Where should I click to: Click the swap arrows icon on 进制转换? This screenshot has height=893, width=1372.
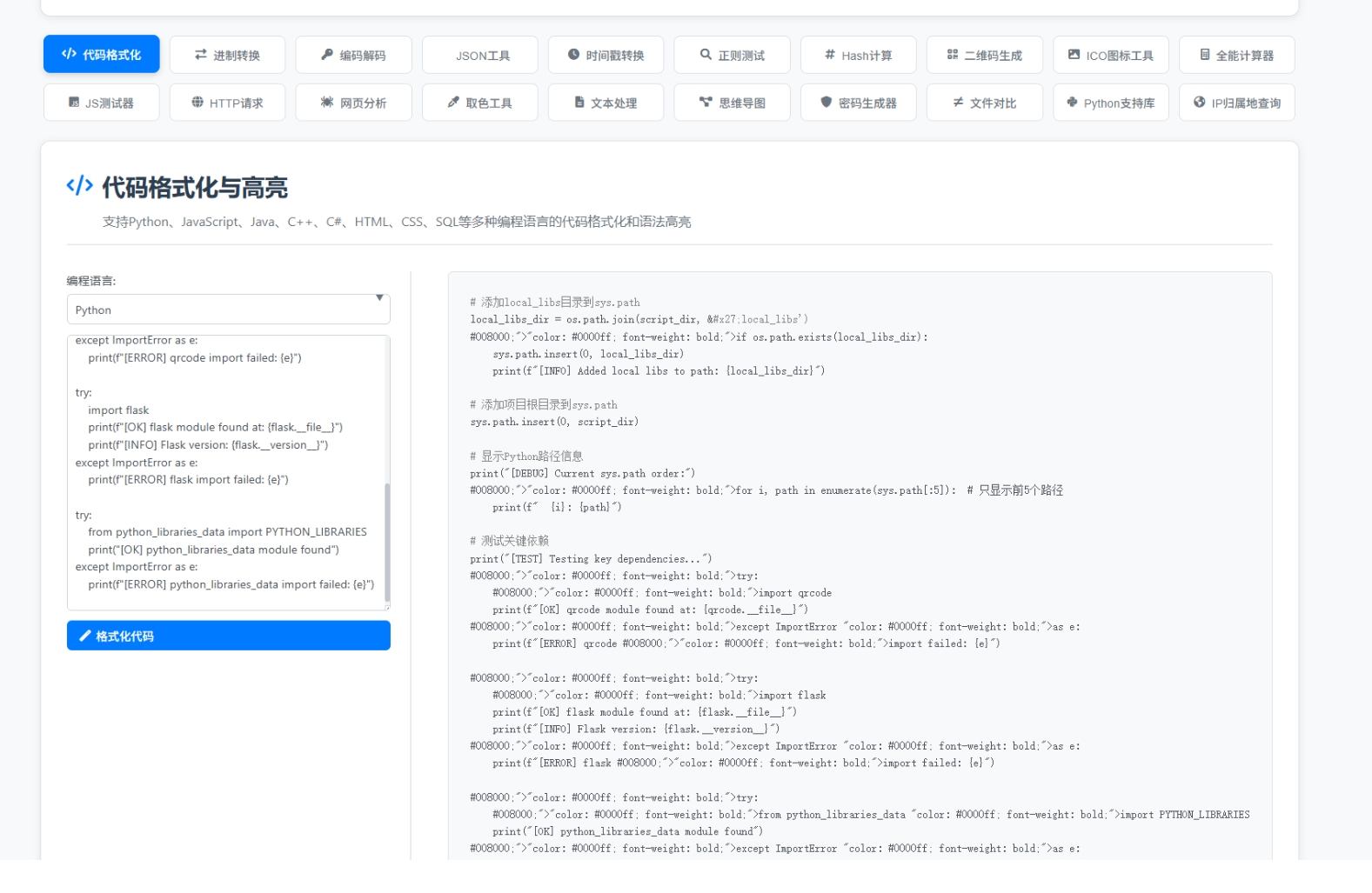click(201, 54)
